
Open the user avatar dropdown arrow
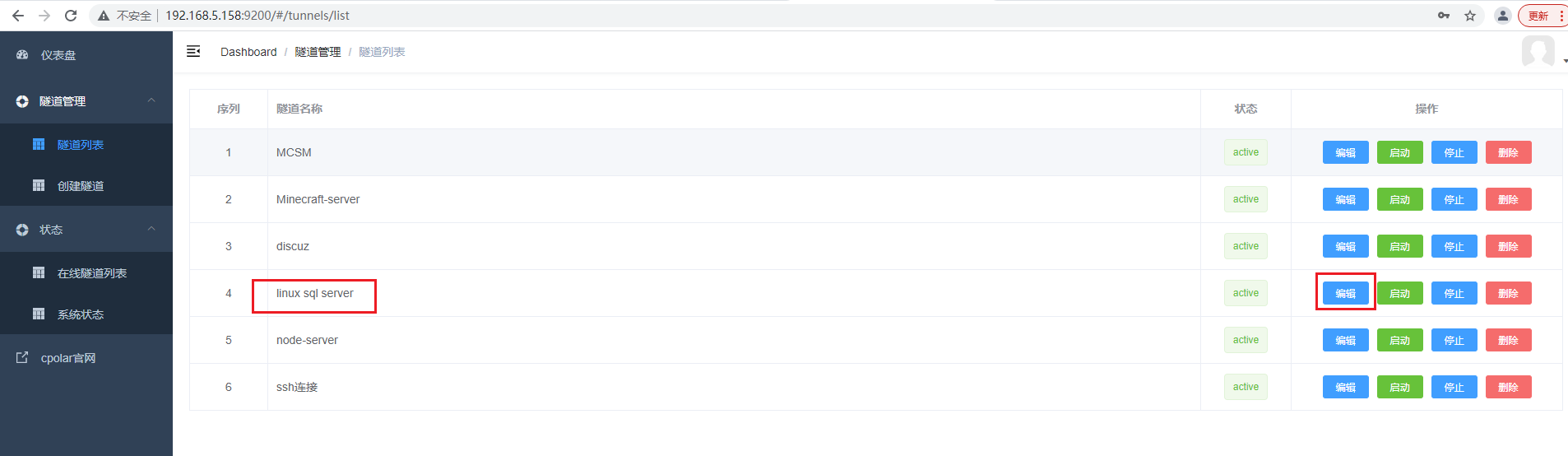point(1565,61)
